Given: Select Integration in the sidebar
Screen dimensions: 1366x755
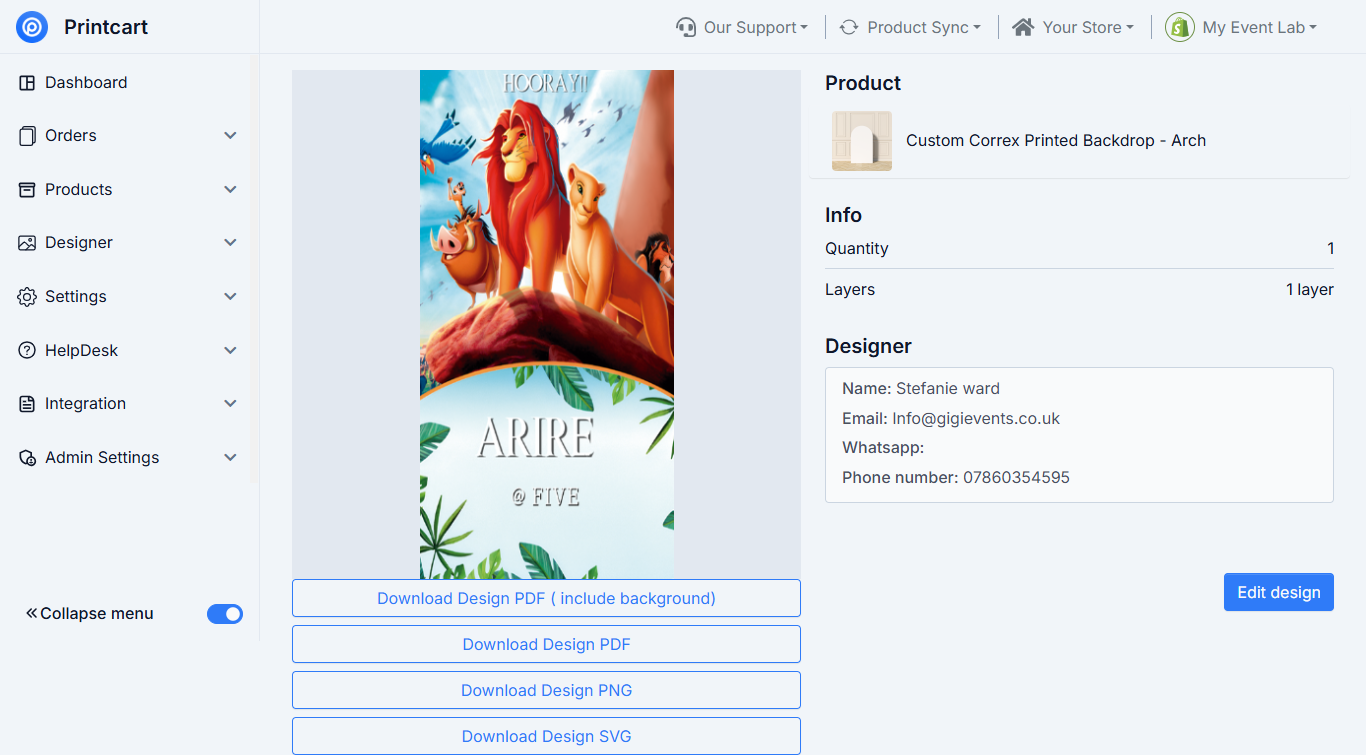Looking at the screenshot, I should tap(86, 404).
